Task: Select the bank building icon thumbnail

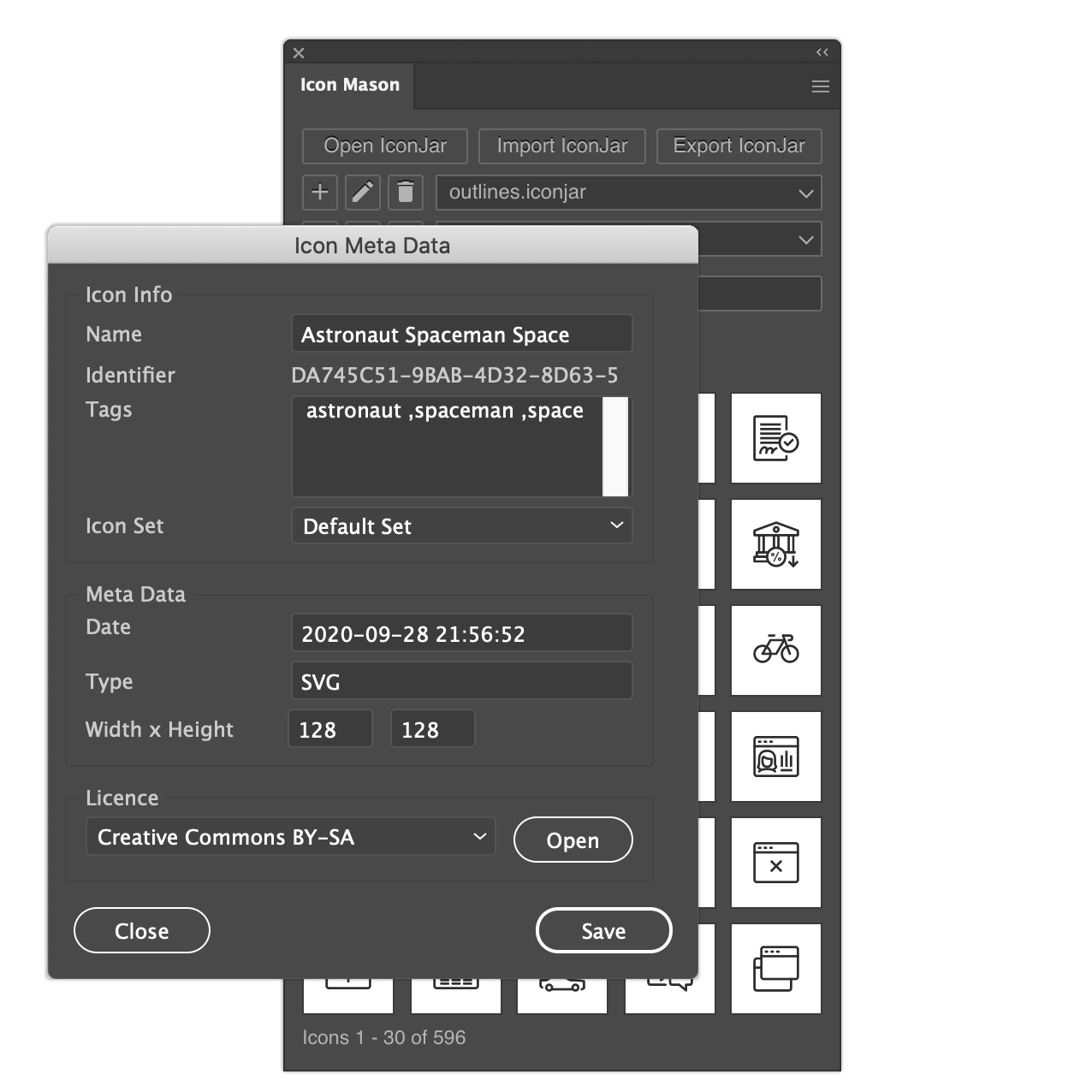Action: tap(776, 544)
